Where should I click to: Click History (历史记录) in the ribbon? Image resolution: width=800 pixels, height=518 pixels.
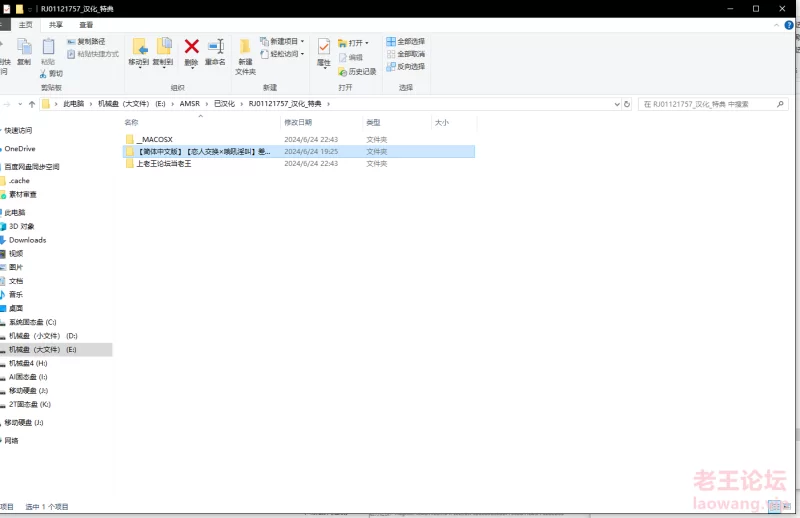pos(358,71)
